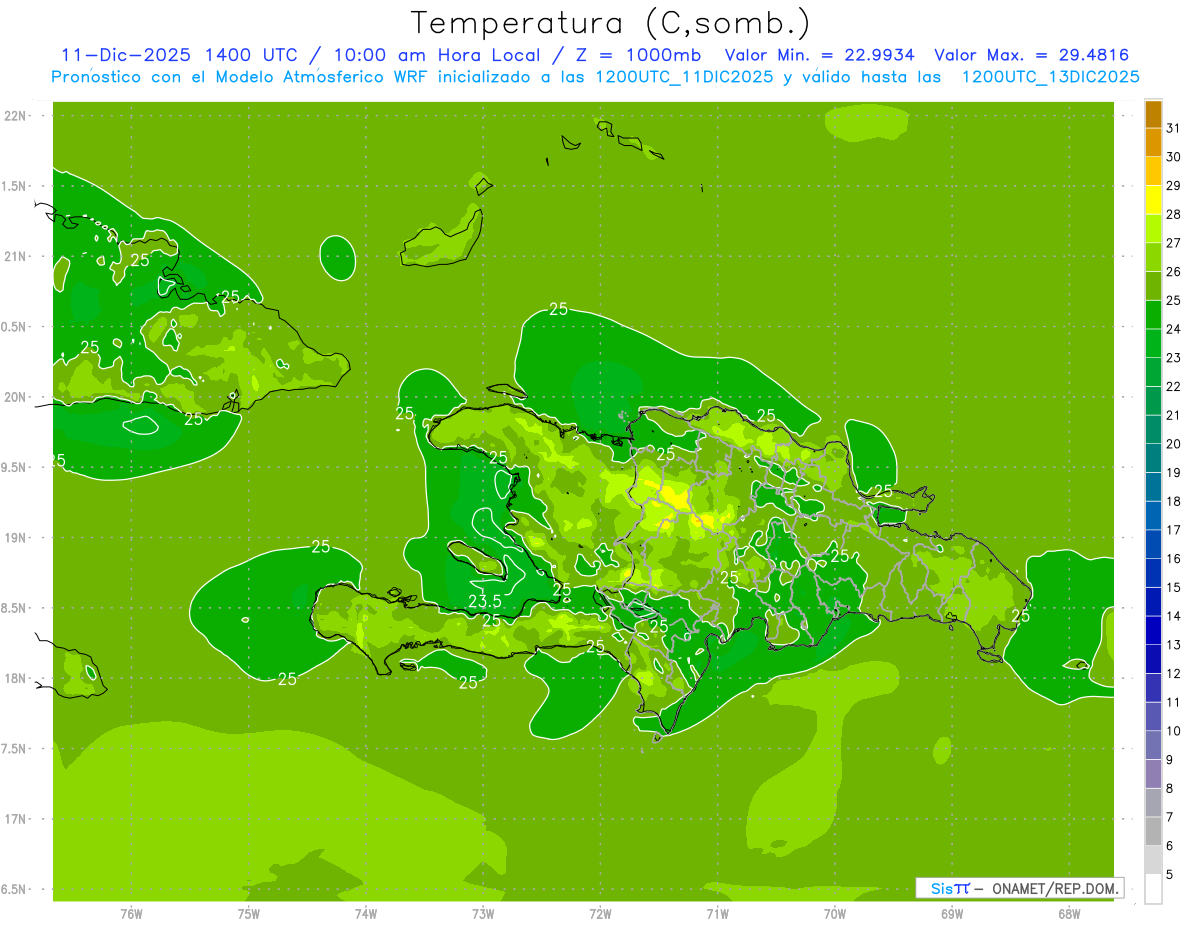Click the '18' value on the color scale
Screen dimensions: 1200x927
[1173, 501]
